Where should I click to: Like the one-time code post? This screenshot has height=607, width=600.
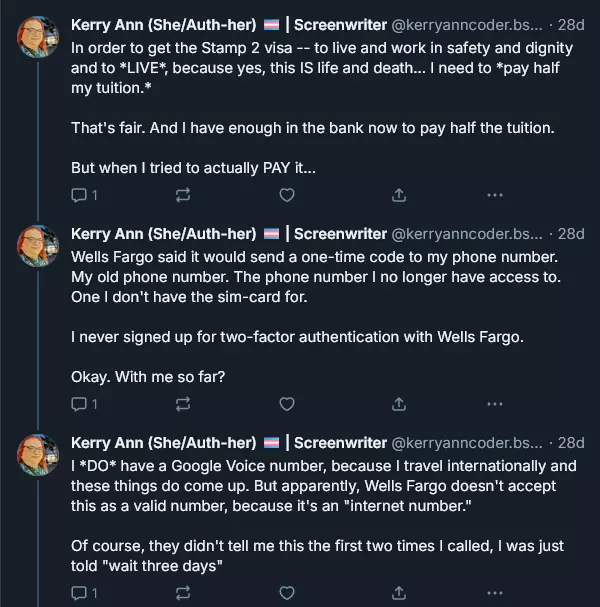point(287,404)
